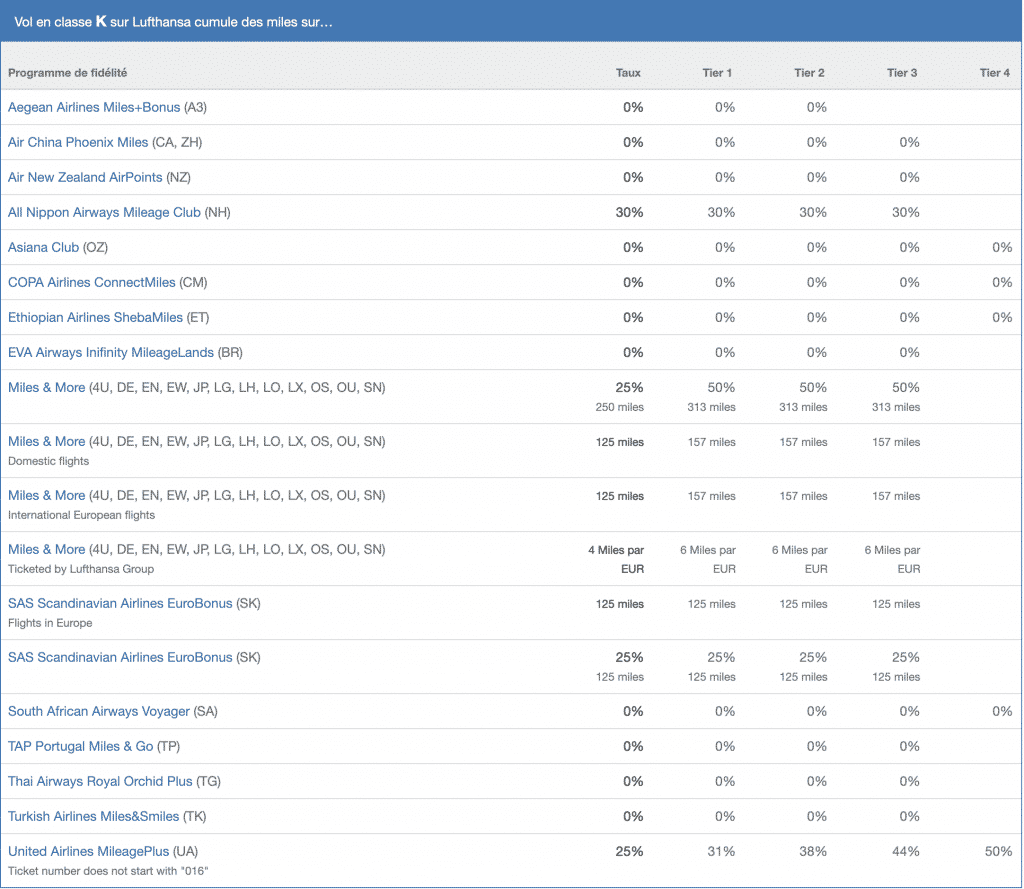Select the 50% Tier 4 value for United Airlines
The width and height of the screenshot is (1024, 889).
(x=999, y=852)
